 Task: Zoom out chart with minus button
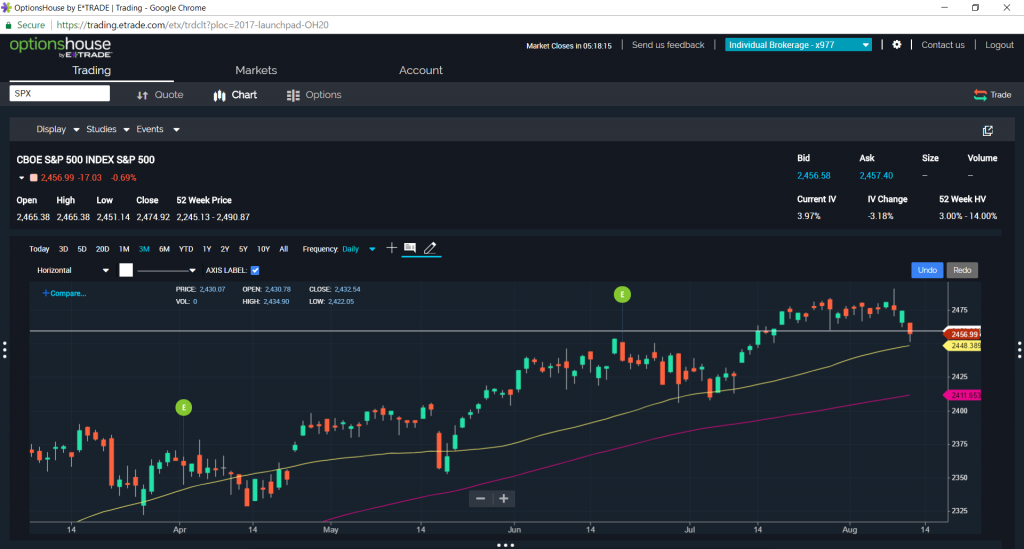pos(481,499)
